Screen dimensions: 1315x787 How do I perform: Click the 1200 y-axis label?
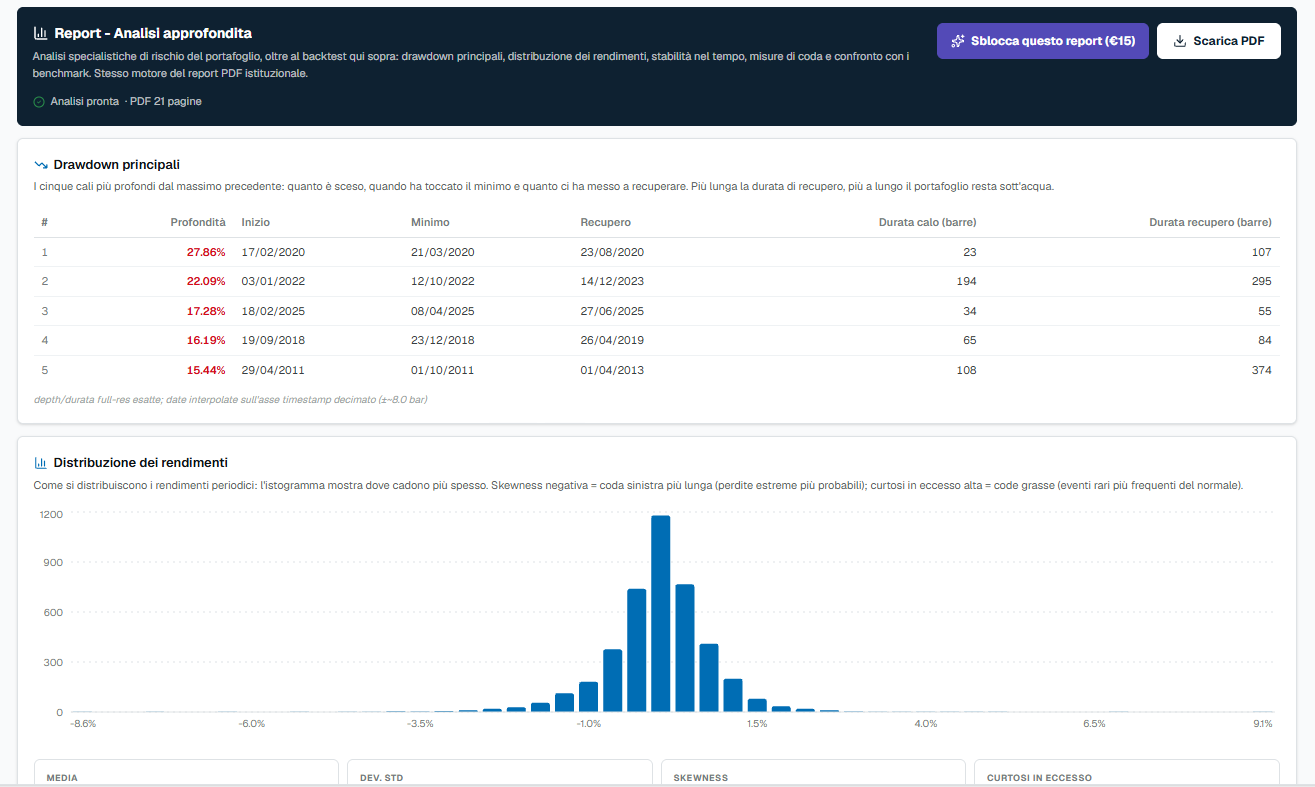tap(52, 514)
